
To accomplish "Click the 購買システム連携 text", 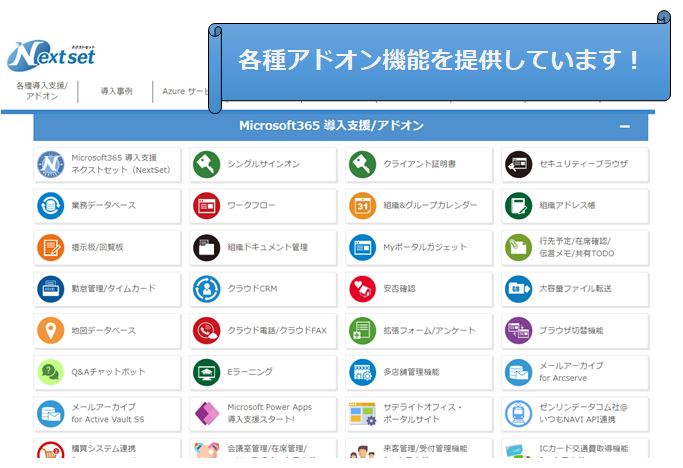I will click(104, 448).
